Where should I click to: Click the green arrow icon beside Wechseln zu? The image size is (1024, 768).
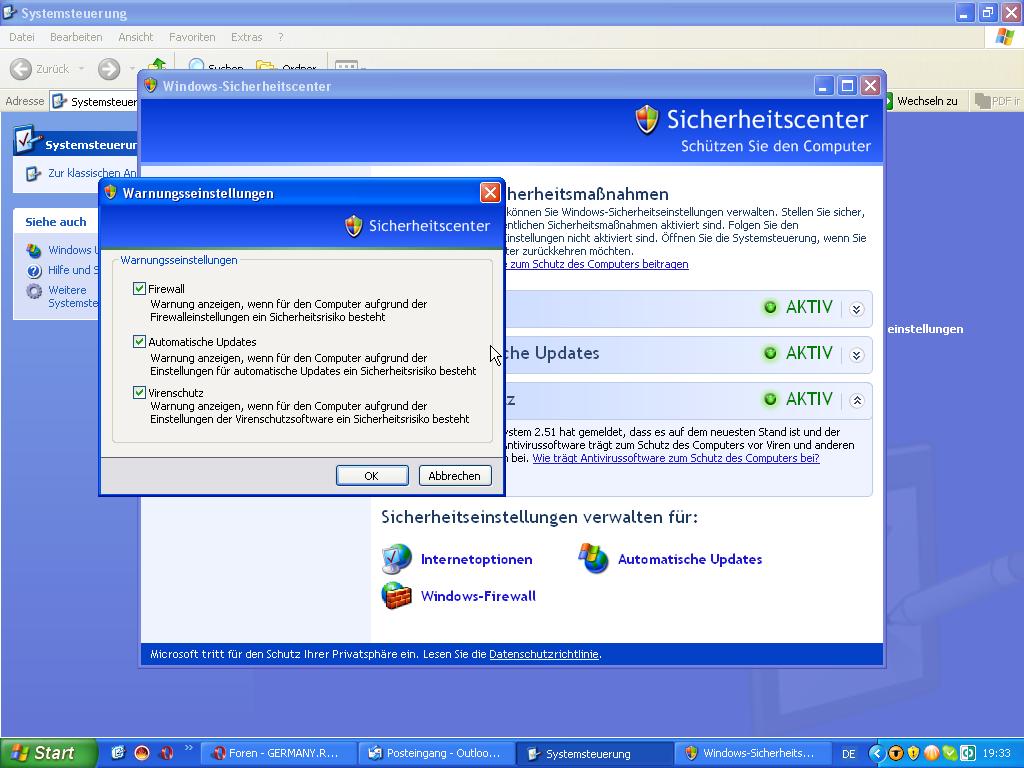click(888, 101)
